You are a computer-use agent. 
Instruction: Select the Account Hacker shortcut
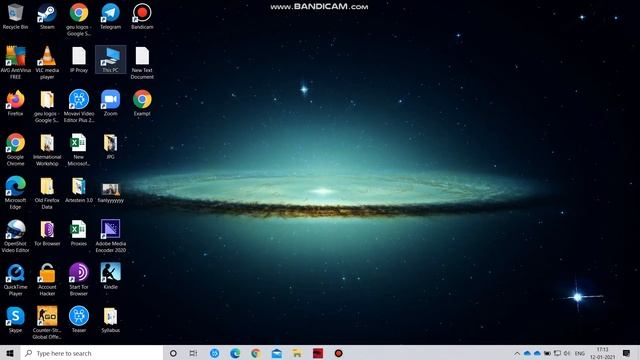coord(47,280)
